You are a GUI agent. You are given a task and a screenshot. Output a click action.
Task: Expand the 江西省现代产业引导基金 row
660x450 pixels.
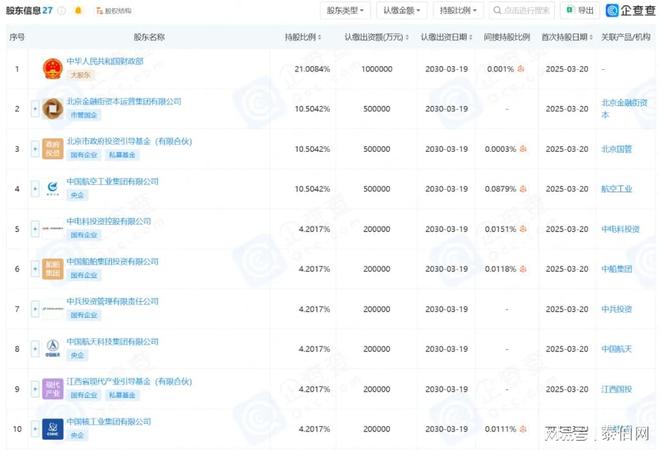click(35, 389)
